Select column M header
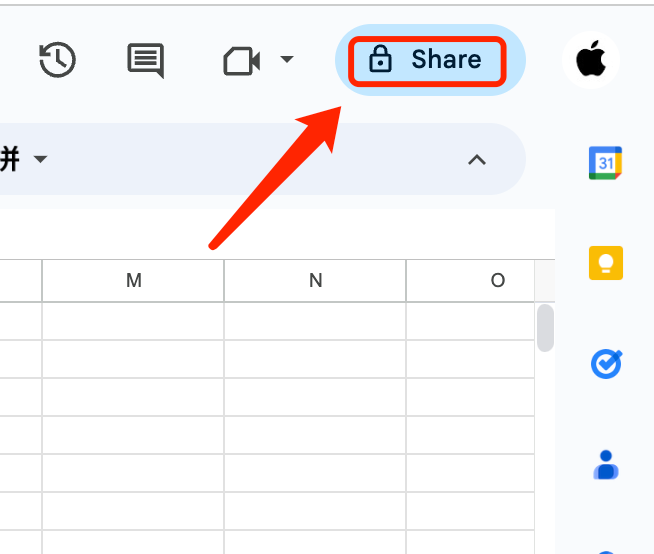The height and width of the screenshot is (554, 654). pos(133,281)
